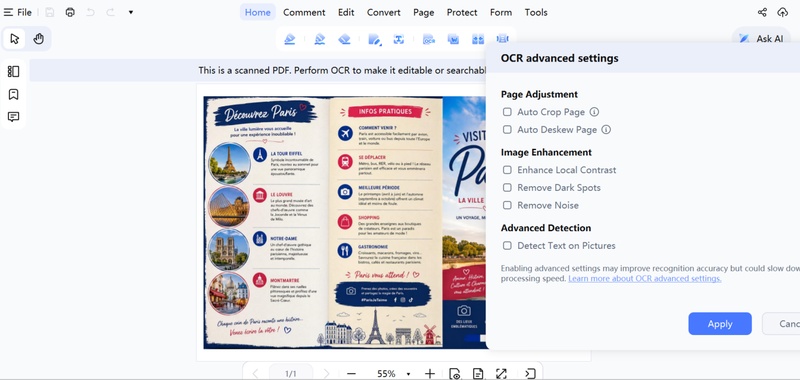Click the Ask AI button

point(761,39)
